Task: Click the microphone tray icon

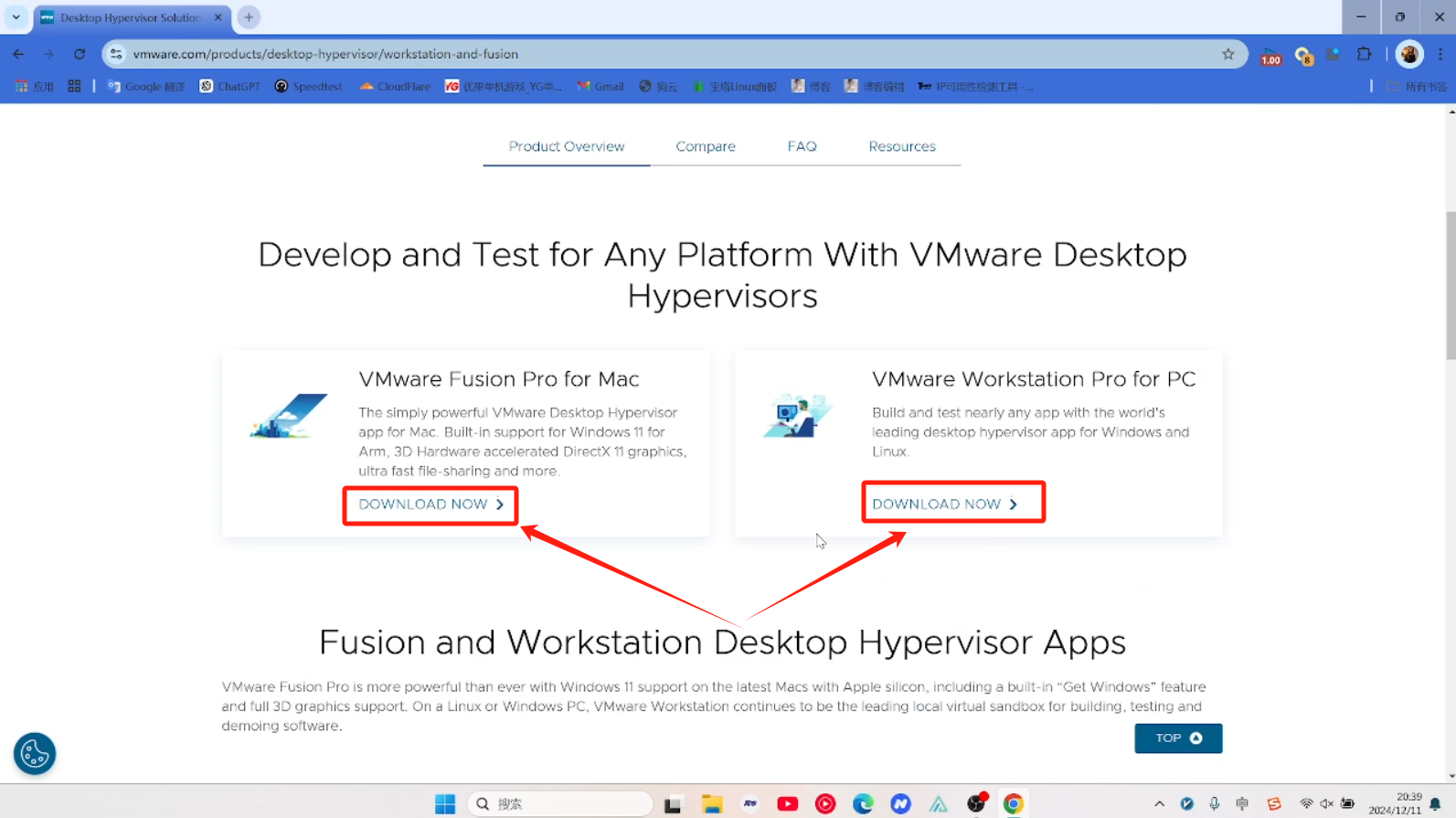Action: click(x=1214, y=804)
